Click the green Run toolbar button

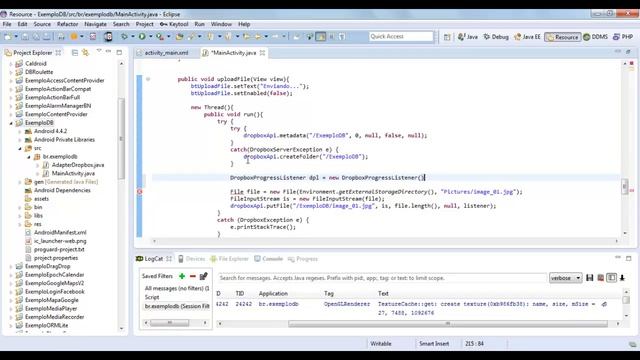[142, 37]
